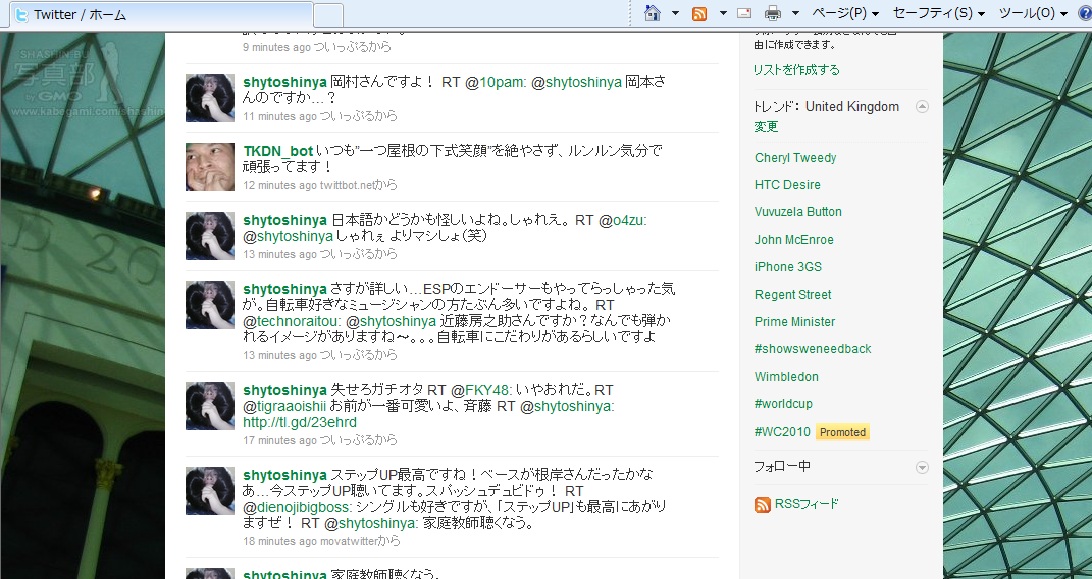Click the RSS feeds toolbar icon
The image size is (1092, 579).
699,13
